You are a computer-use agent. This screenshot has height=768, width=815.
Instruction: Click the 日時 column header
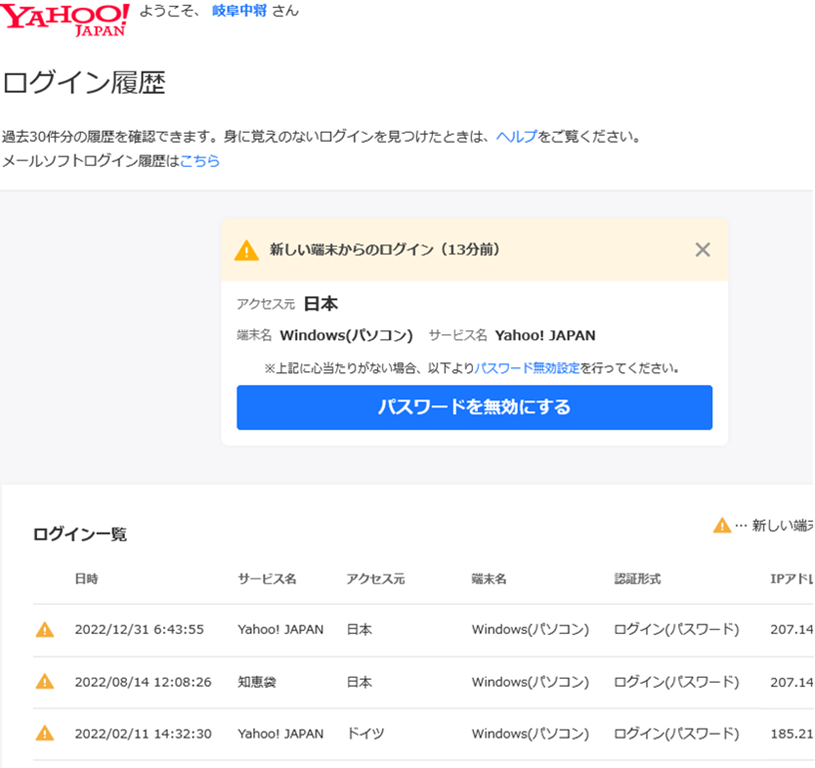[87, 579]
